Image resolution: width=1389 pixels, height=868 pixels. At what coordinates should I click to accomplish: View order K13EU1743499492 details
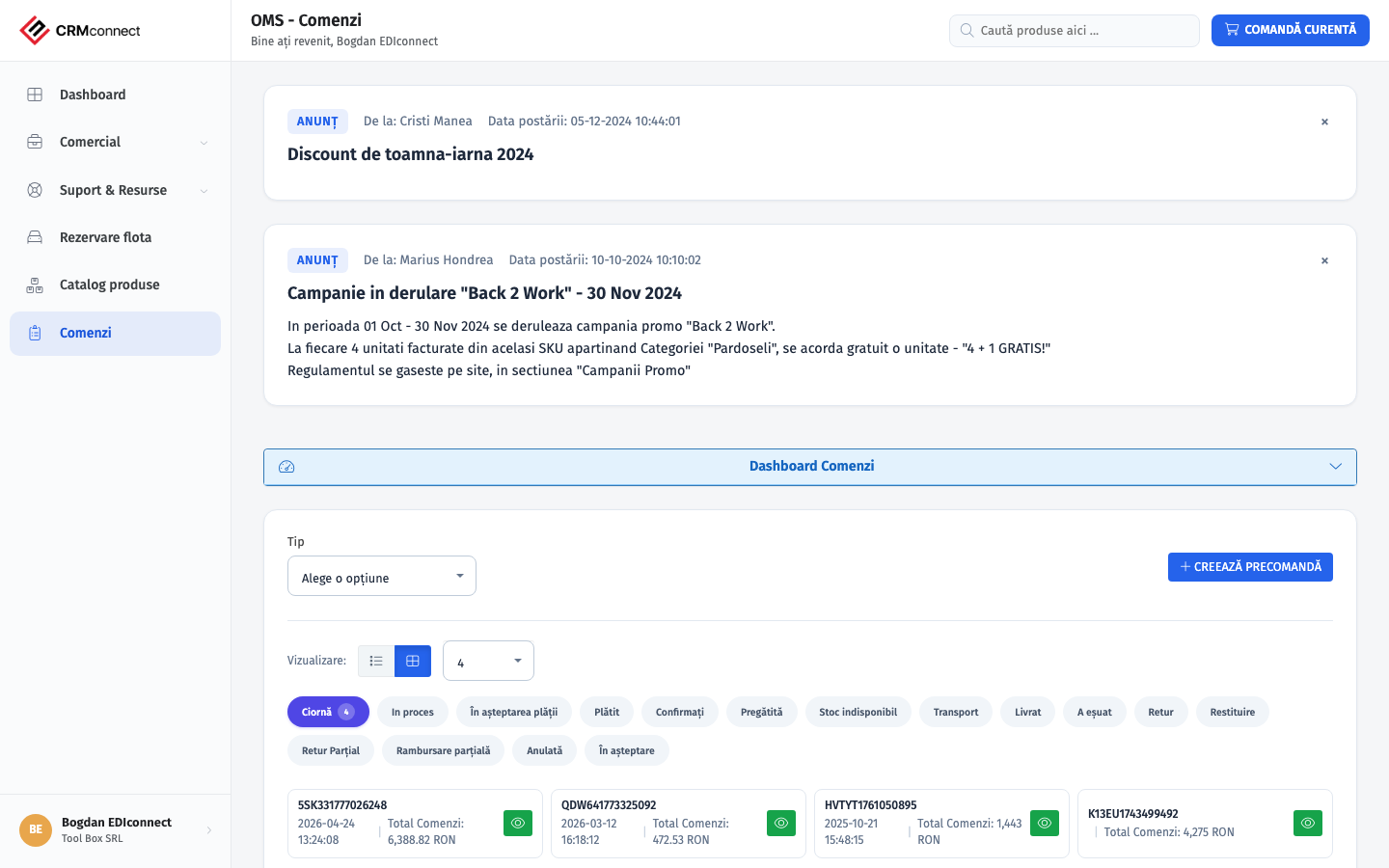1308,823
